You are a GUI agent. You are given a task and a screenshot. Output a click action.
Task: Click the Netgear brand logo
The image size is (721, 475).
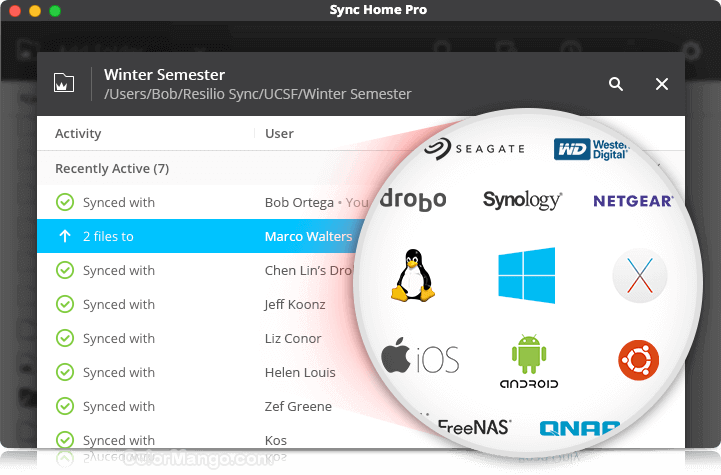(x=632, y=201)
